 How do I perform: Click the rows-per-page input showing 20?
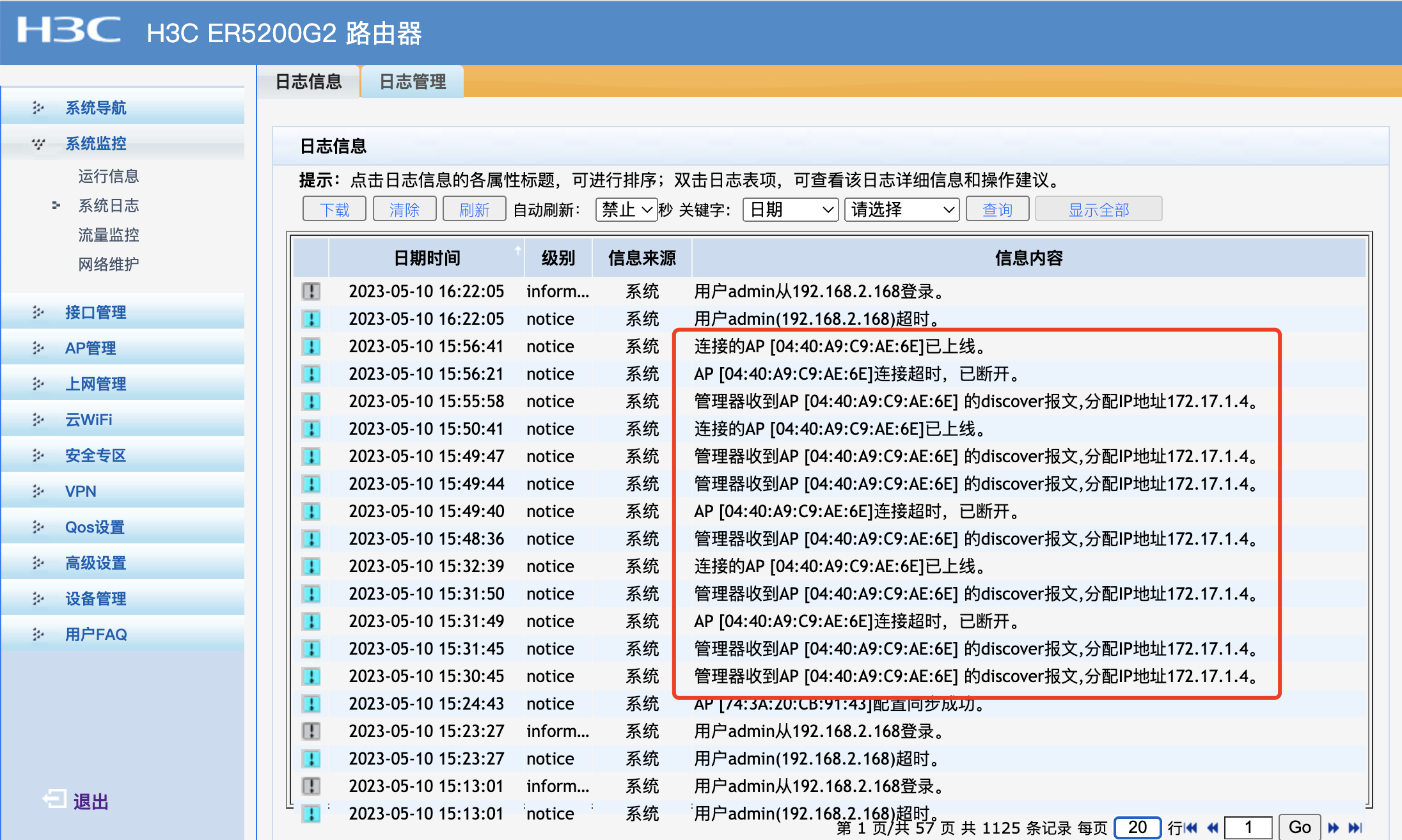tap(1137, 827)
